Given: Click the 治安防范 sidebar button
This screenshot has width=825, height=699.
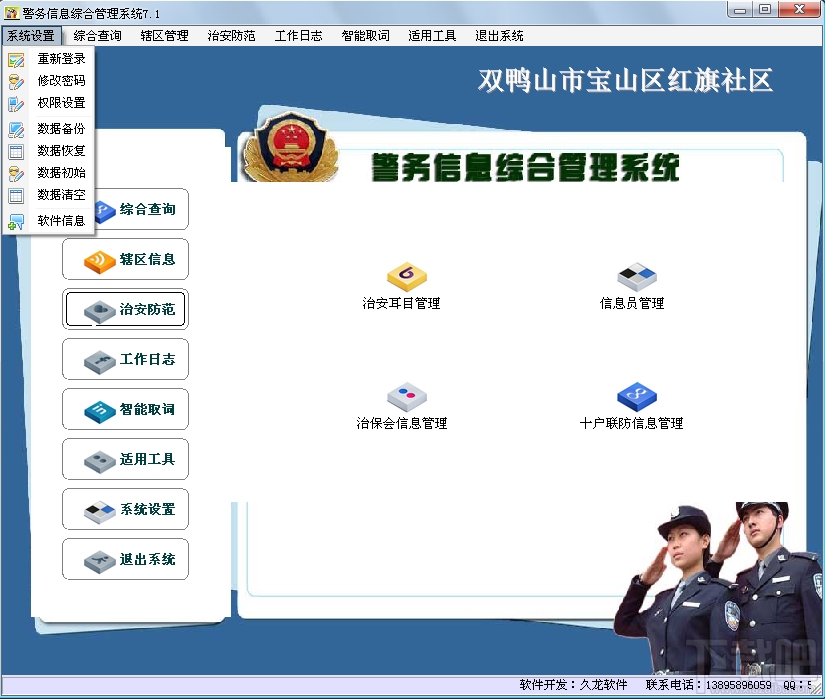Looking at the screenshot, I should pos(125,309).
